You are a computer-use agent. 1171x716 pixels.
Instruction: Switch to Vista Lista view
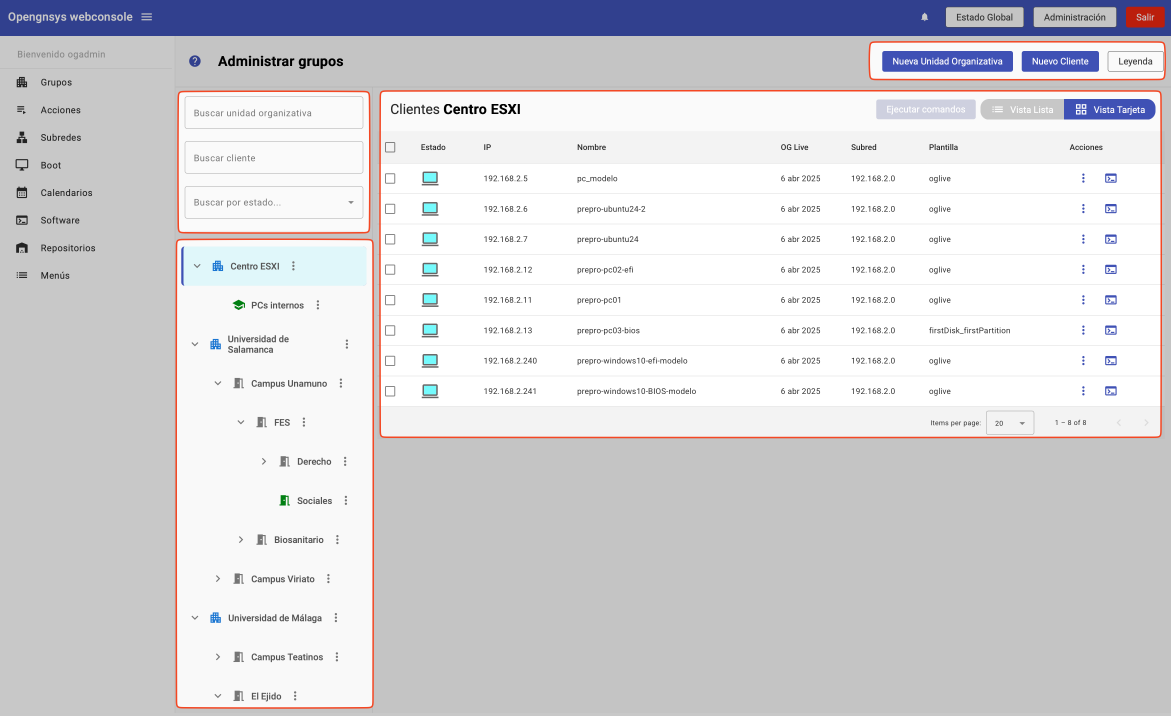click(1022, 110)
